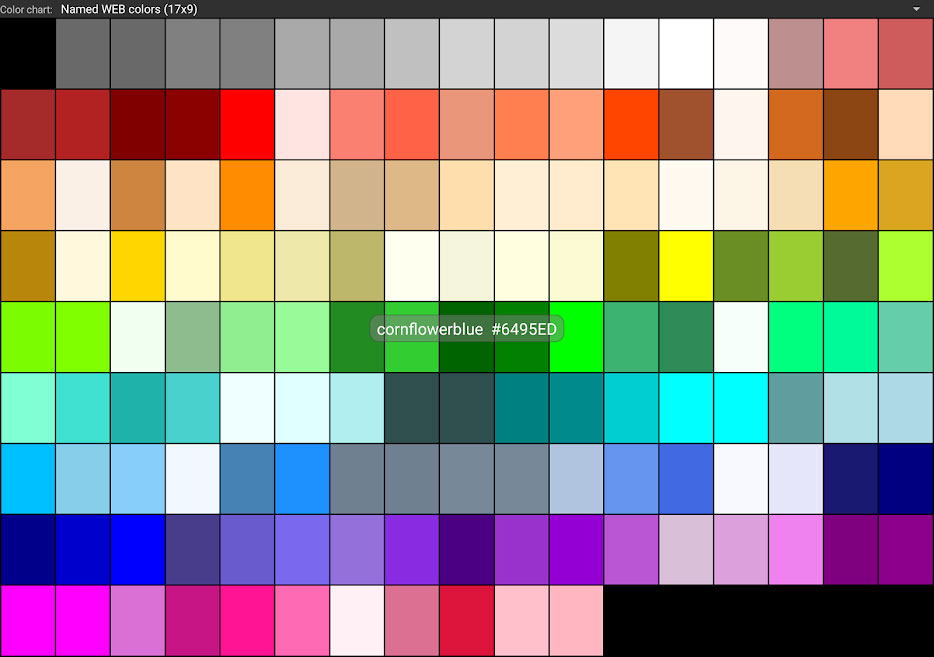
Task: Choose the hot pink swatch
Action: coord(302,620)
